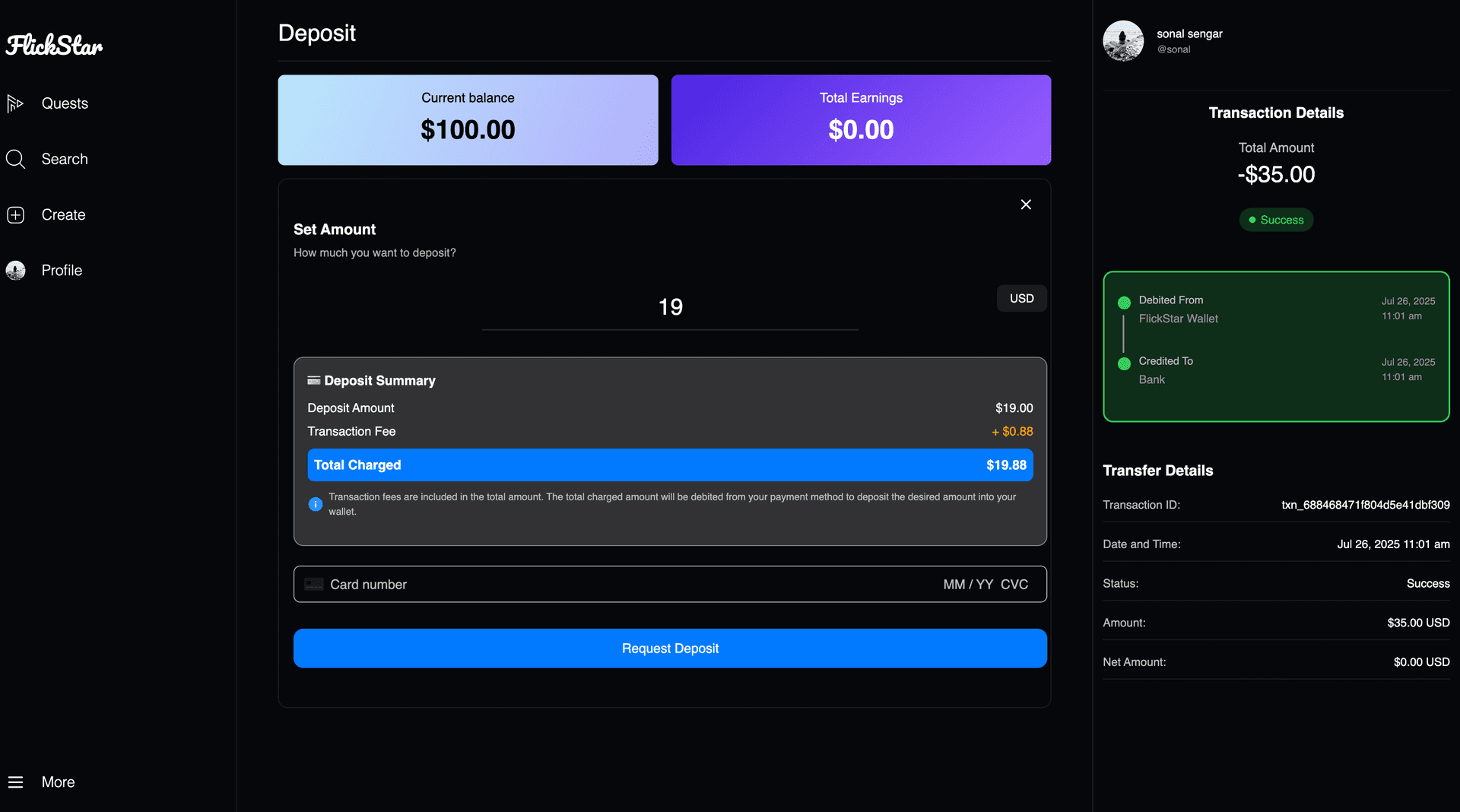Click the credit card icon in card field
Viewport: 1460px width, 812px height.
click(x=314, y=585)
